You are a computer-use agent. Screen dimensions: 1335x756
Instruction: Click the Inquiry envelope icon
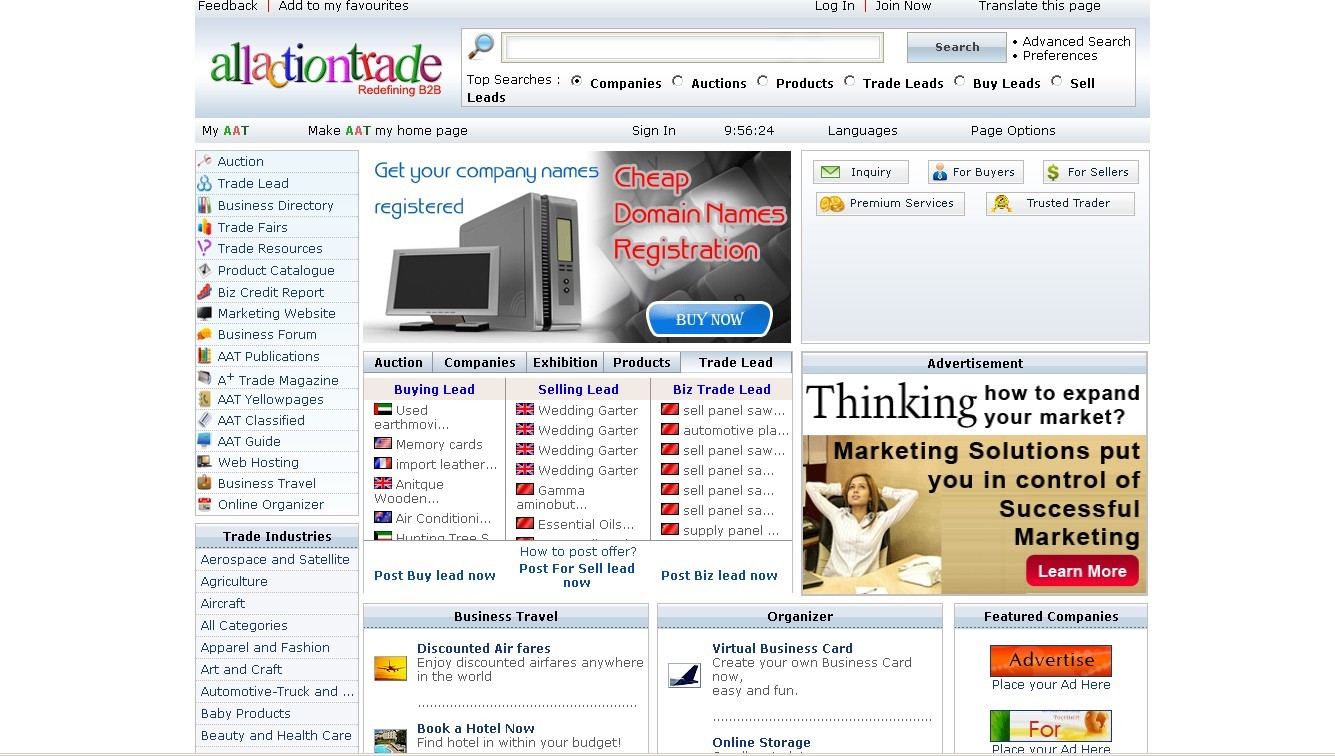[x=830, y=172]
